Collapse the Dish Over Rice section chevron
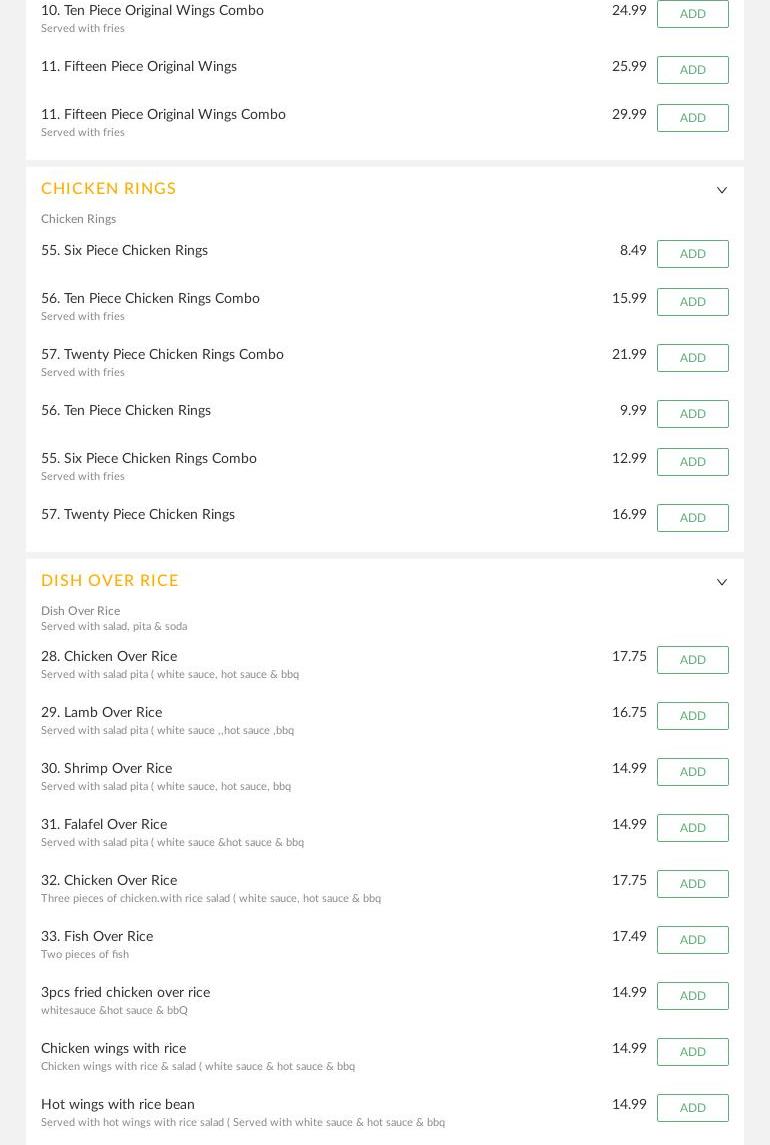Screen dimensions: 770x1145 (x=721, y=582)
